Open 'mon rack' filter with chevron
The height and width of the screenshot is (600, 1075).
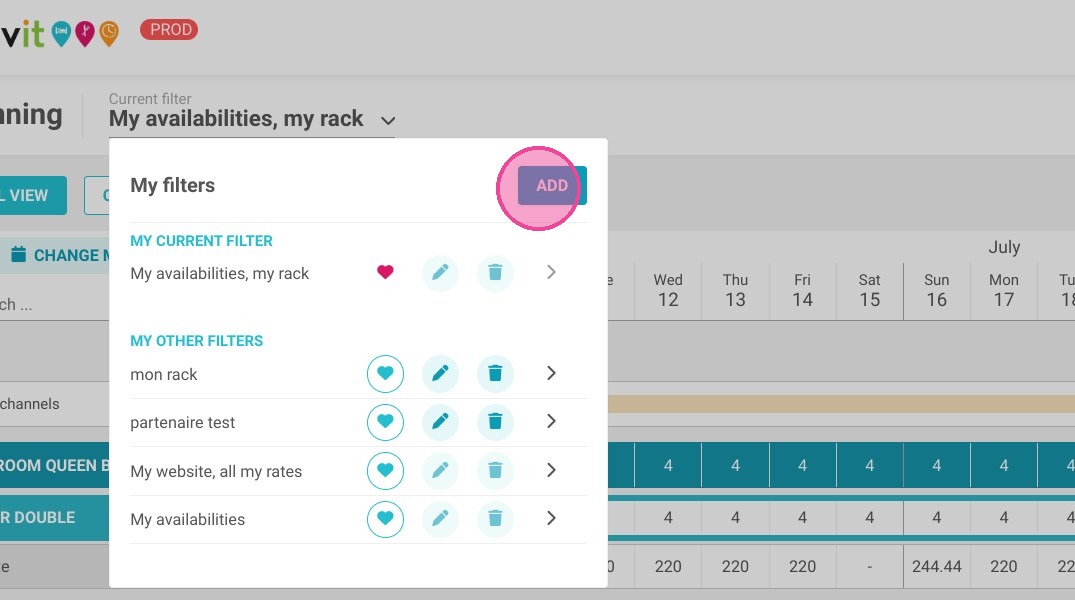[x=551, y=374]
